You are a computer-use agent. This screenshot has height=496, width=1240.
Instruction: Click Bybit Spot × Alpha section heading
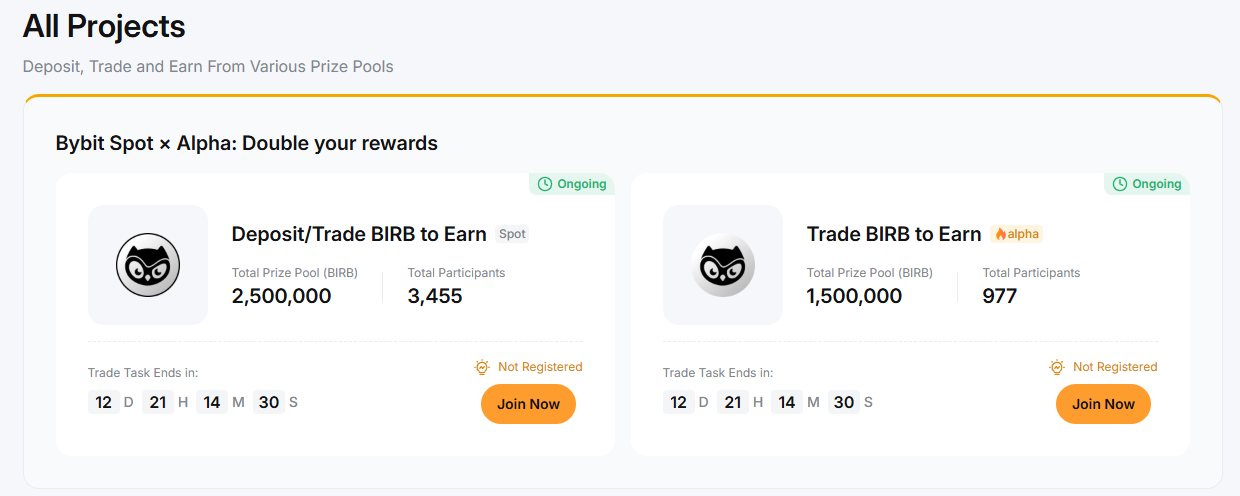pyautogui.click(x=247, y=143)
